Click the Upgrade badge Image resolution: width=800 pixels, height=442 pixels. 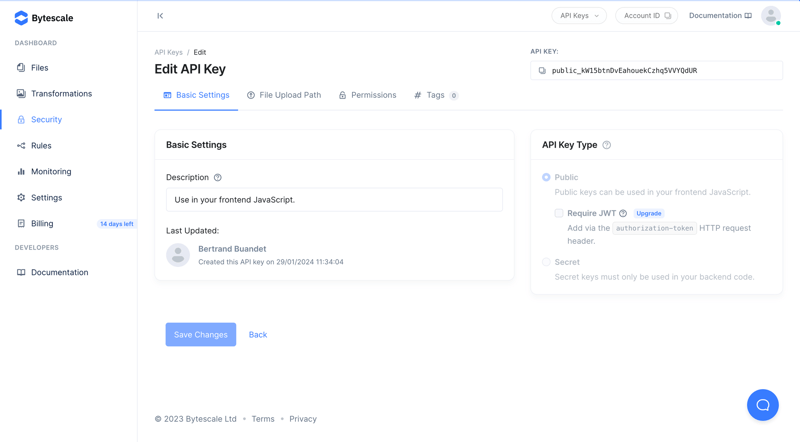click(x=648, y=213)
